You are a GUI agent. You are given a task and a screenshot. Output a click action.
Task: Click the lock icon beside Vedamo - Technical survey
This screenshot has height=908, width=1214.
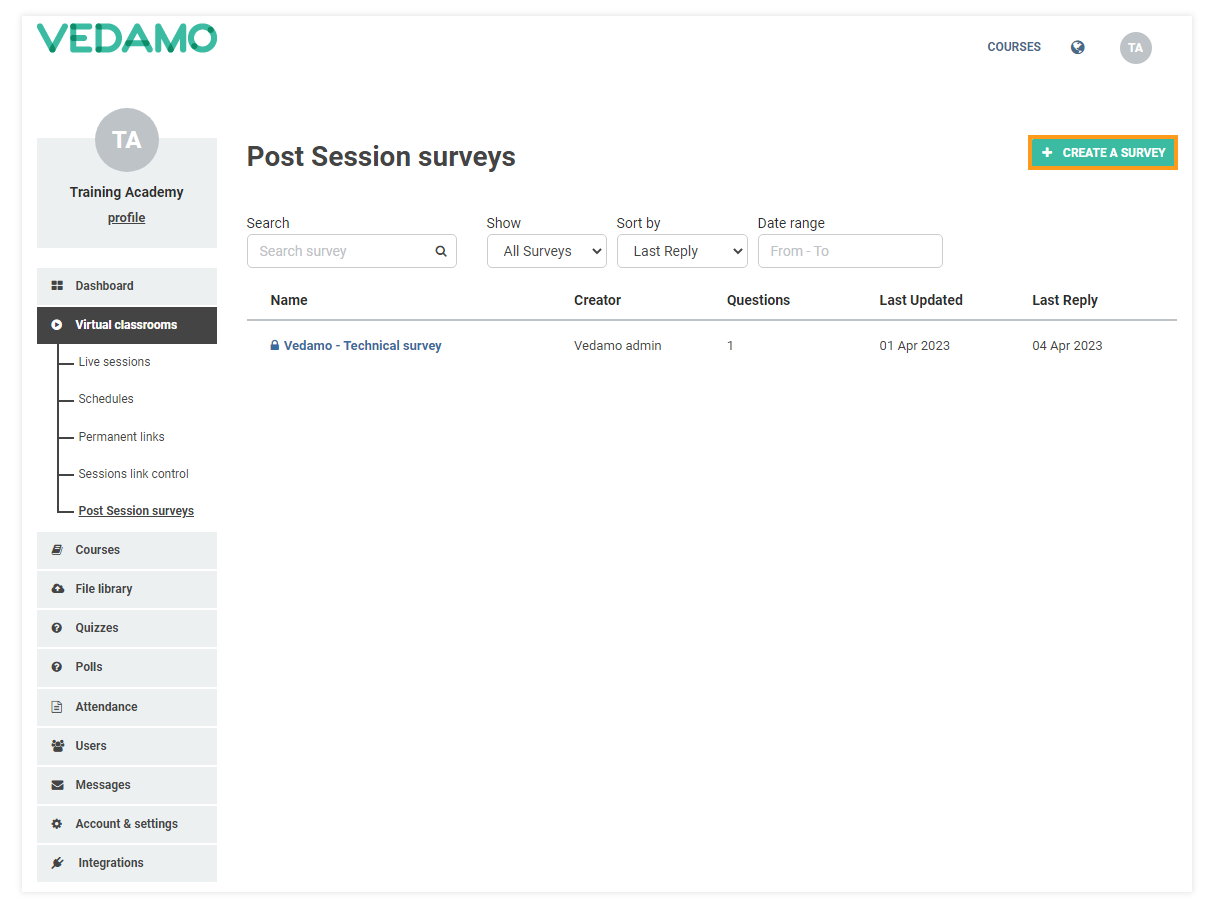pyautogui.click(x=274, y=345)
